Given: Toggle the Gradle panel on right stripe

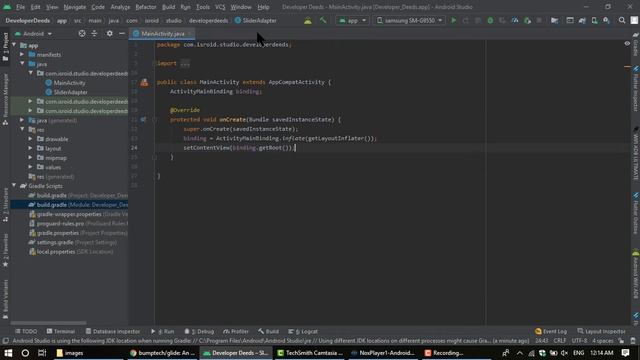Looking at the screenshot, I should click(x=636, y=45).
